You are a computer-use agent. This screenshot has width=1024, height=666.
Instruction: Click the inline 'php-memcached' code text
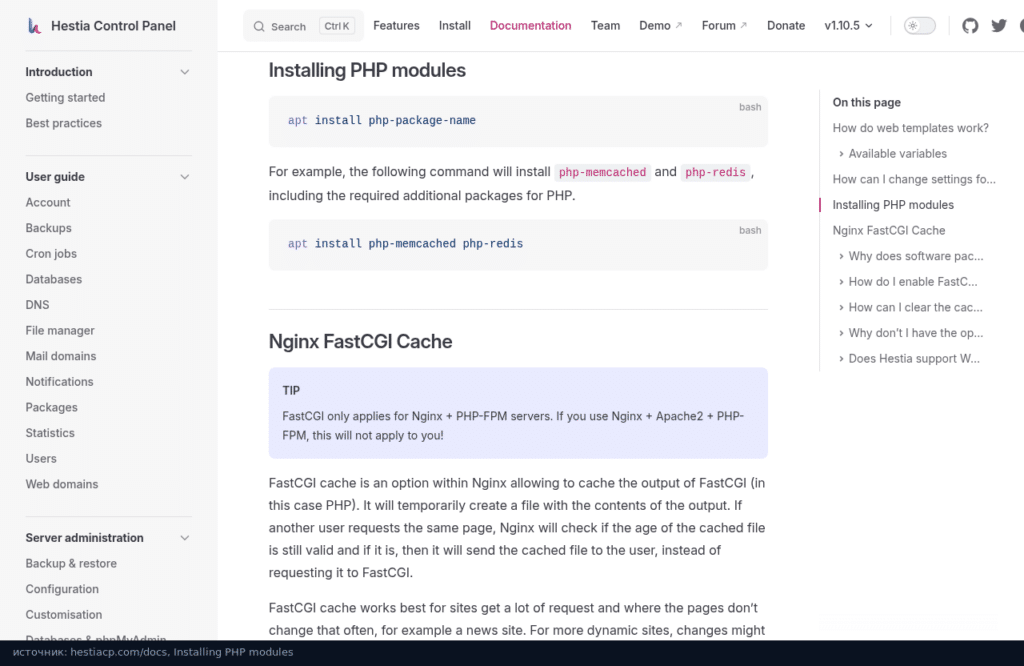coord(602,172)
